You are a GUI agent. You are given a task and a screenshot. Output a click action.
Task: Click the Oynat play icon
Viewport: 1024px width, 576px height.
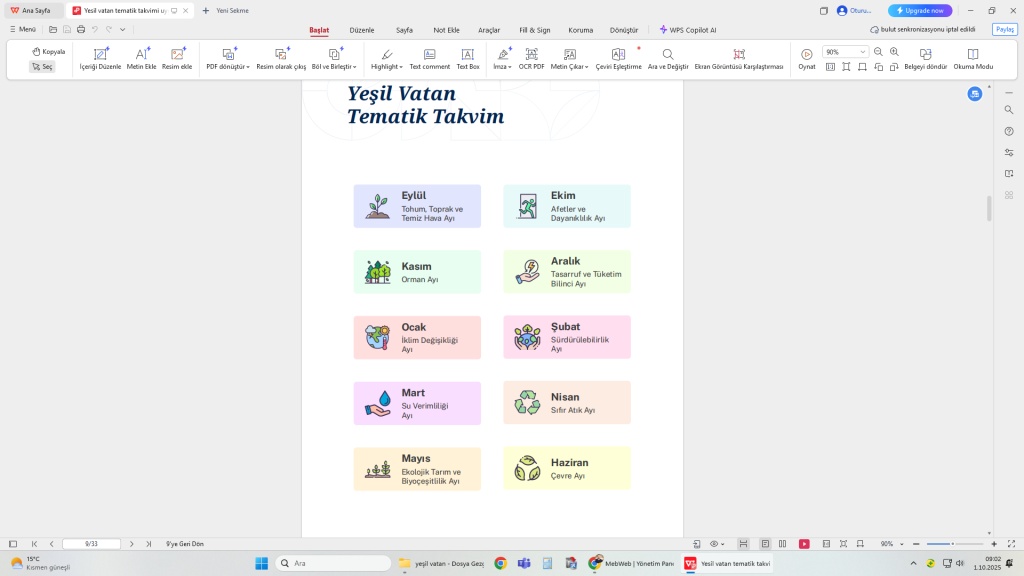[x=806, y=54]
